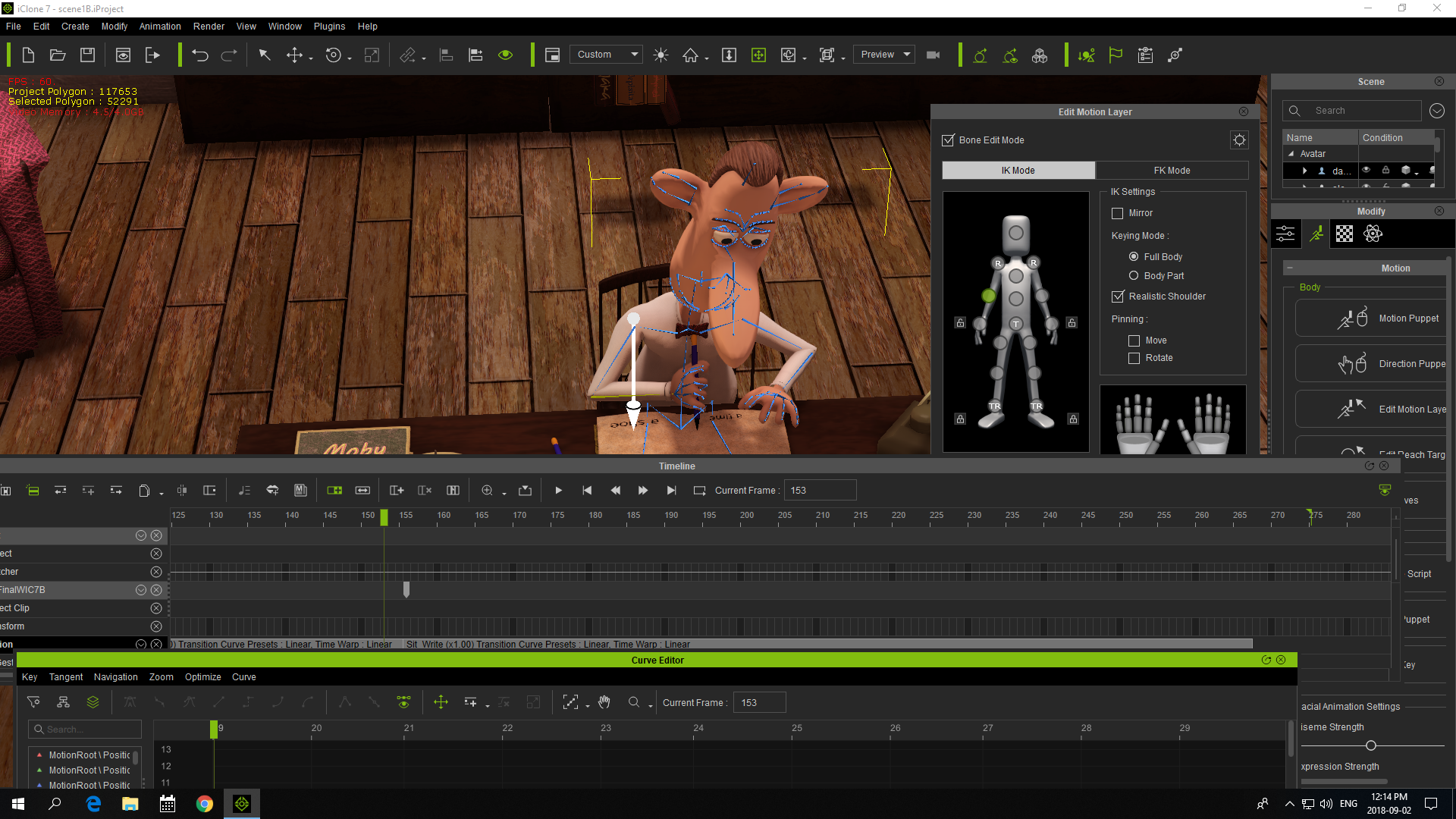Screen dimensions: 1456x819
Task: Click the sun light toolbar icon
Action: (x=661, y=55)
